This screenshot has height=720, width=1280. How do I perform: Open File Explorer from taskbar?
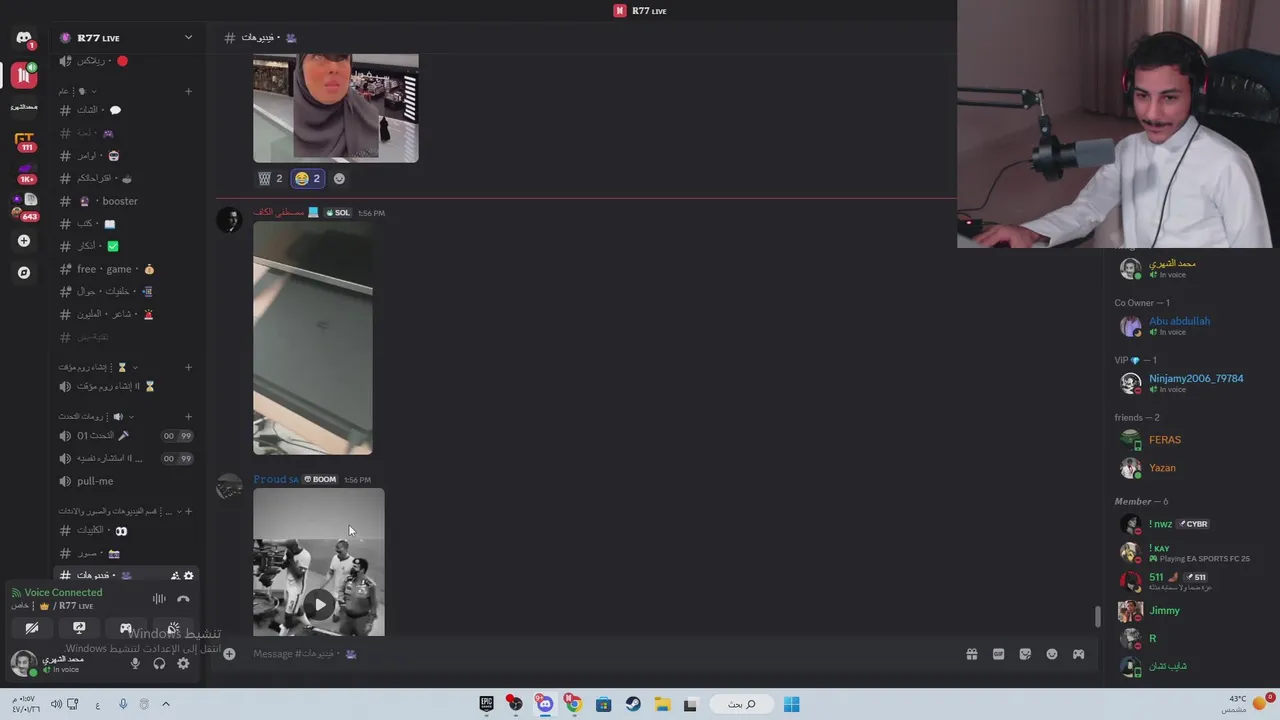662,704
